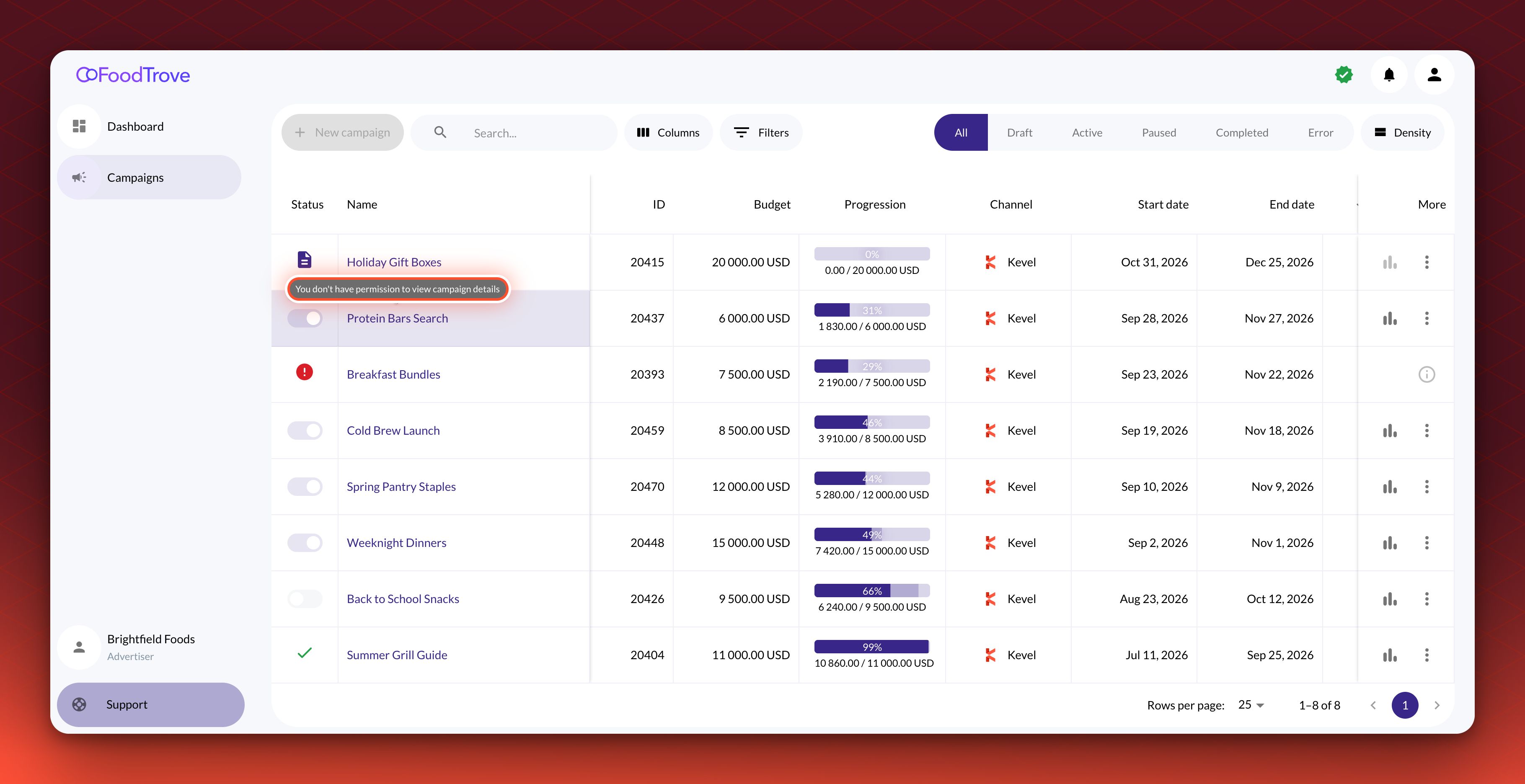
Task: Click the error status icon for Breakfast Bundles
Action: pos(304,372)
